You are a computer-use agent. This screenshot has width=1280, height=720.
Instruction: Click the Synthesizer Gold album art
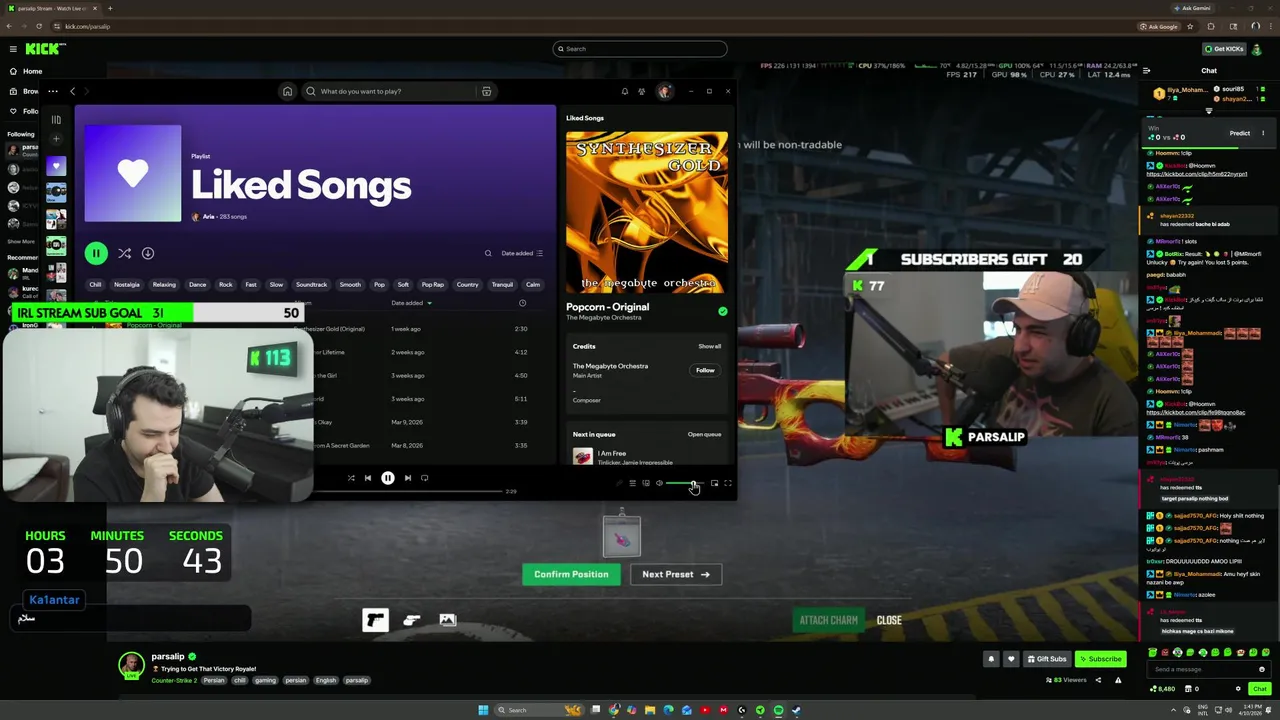tap(647, 212)
